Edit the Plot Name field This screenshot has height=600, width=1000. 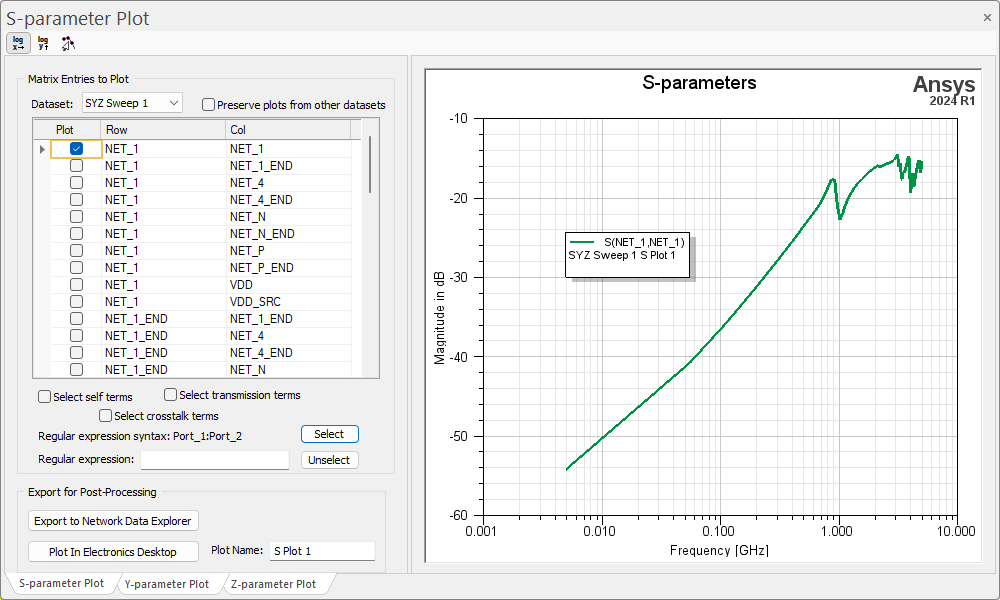[321, 551]
